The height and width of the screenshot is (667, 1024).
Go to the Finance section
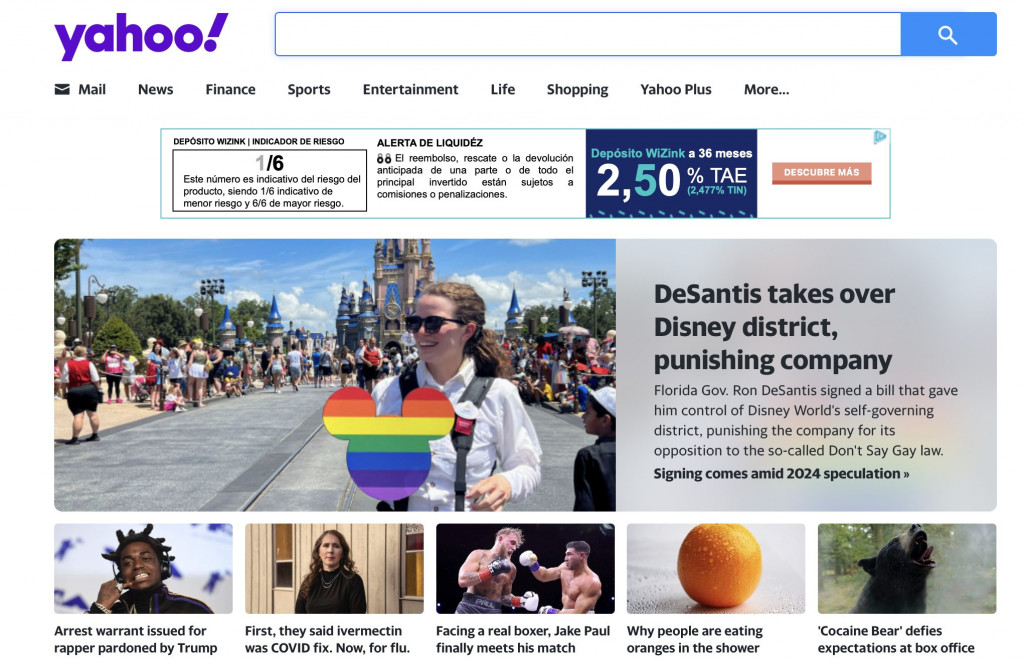coord(230,89)
